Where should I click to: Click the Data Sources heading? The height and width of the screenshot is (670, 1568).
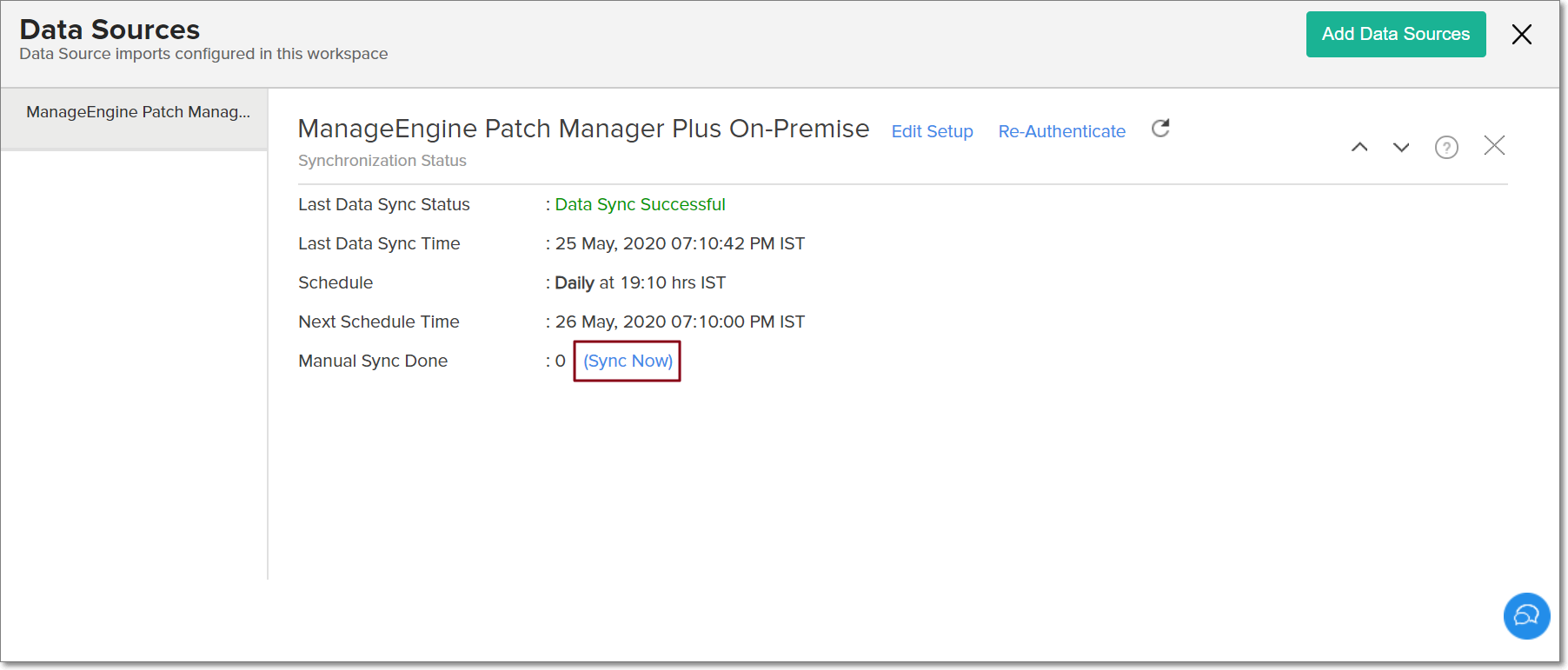click(110, 30)
